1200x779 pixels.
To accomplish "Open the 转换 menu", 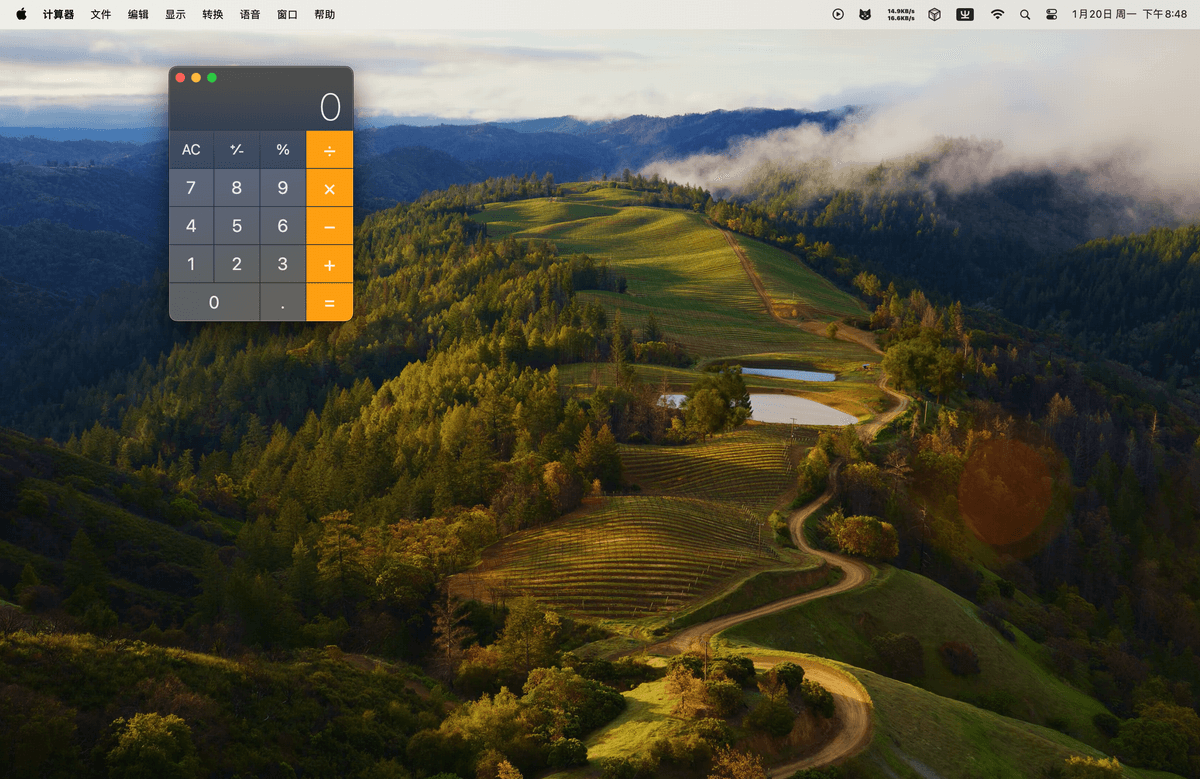I will (213, 15).
